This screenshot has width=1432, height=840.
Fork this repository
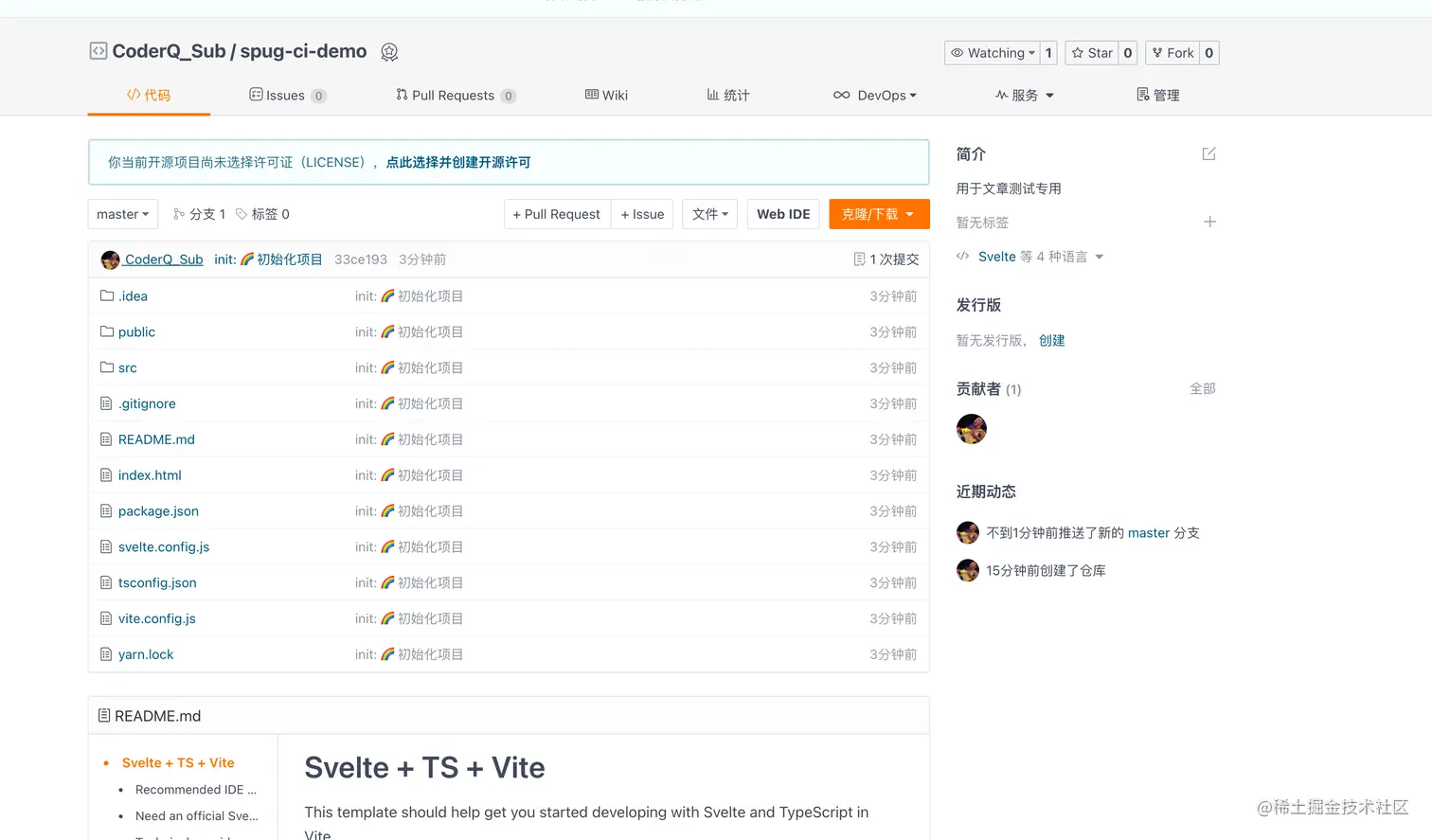[x=1172, y=53]
